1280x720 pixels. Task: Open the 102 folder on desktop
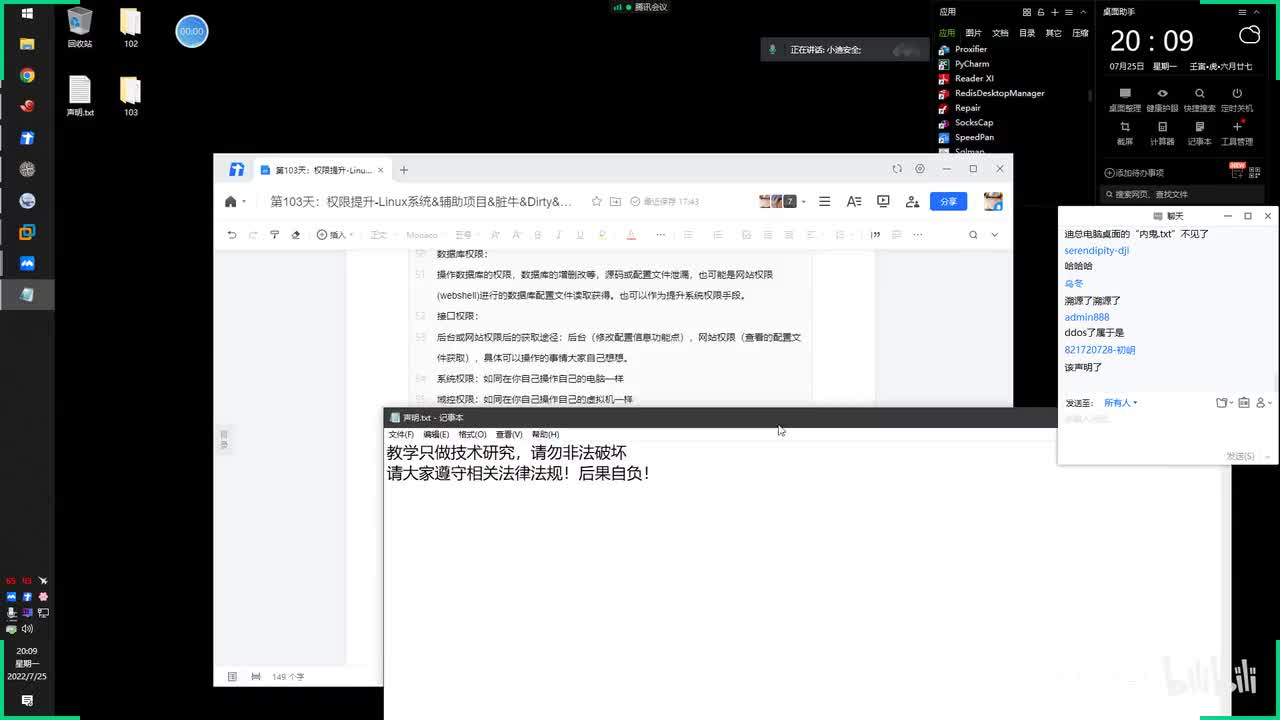(x=131, y=27)
